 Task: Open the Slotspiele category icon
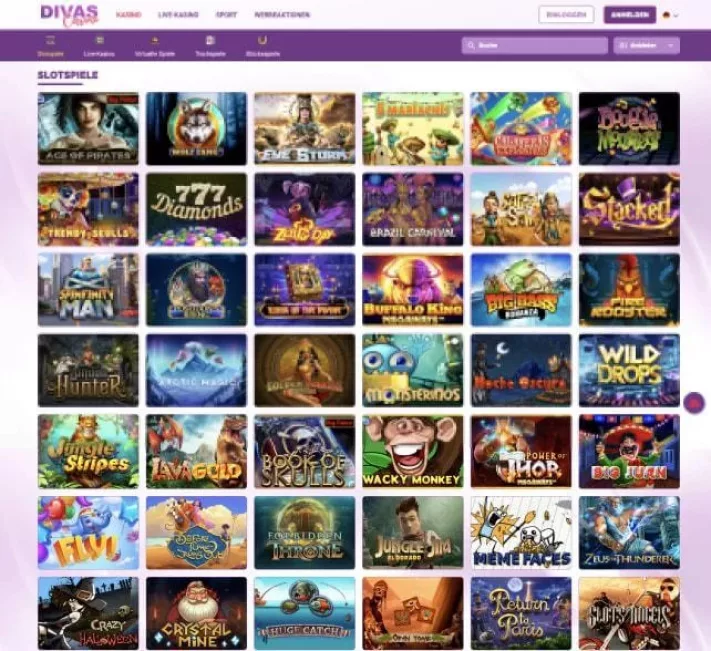(50, 40)
